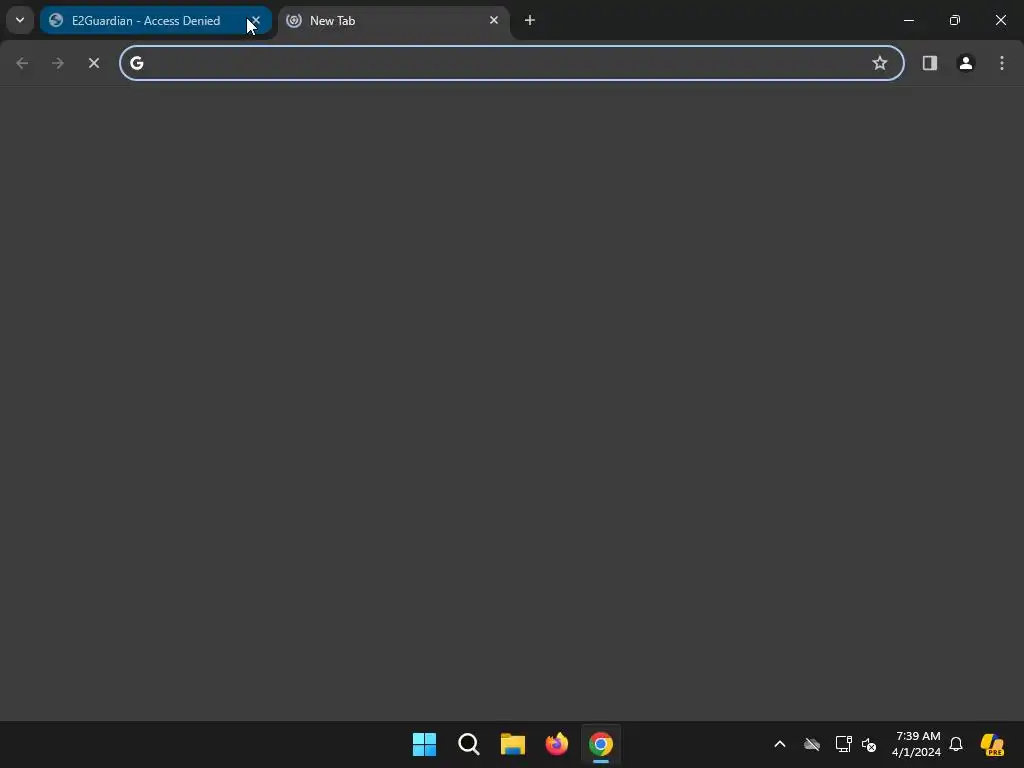Bookmark this tab with star icon
Viewport: 1024px width, 768px height.
point(880,63)
